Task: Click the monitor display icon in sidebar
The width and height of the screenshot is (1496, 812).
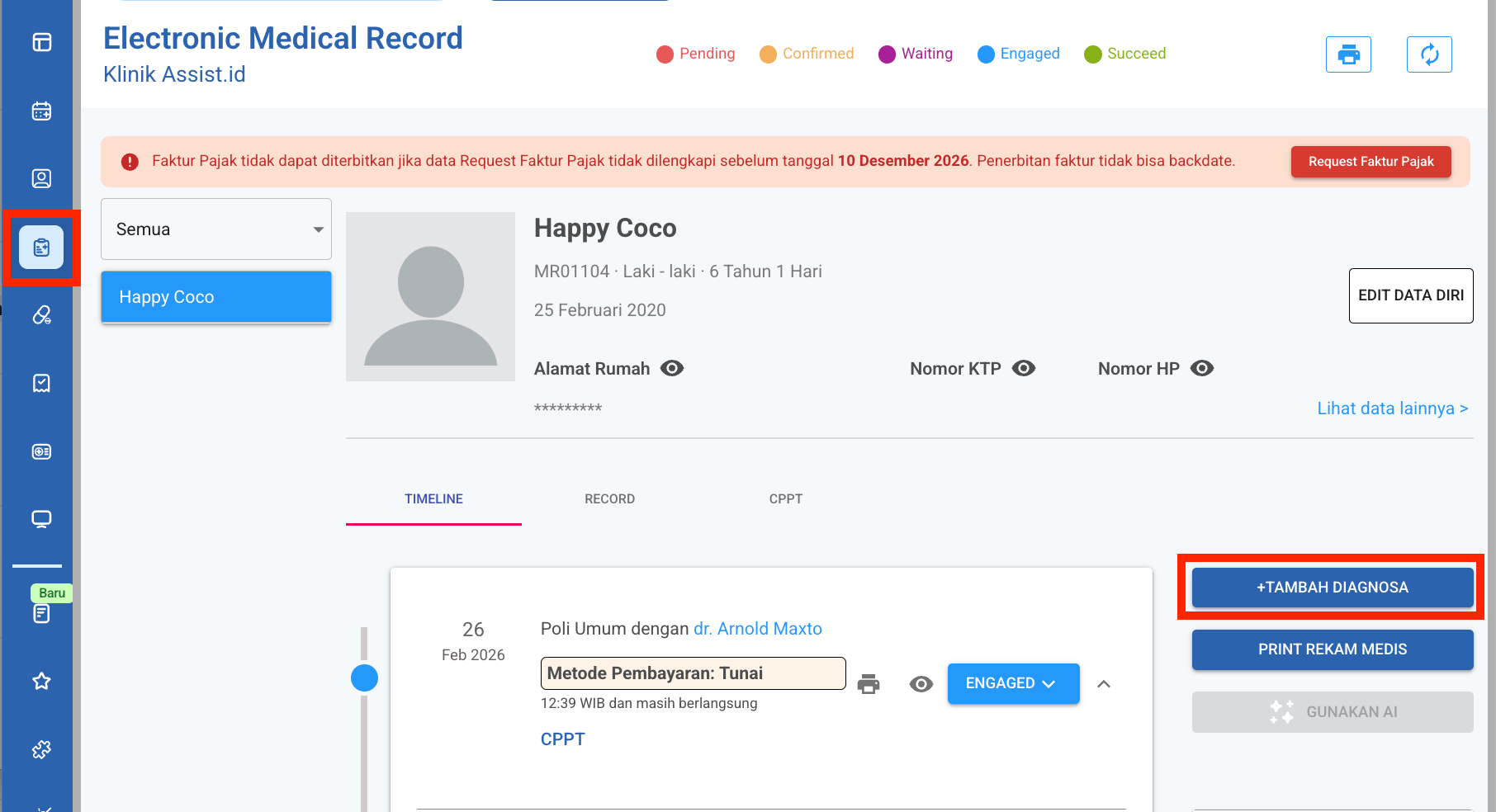Action: [x=41, y=519]
